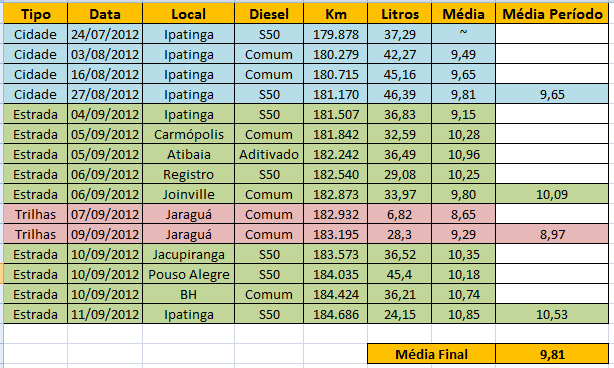The width and height of the screenshot is (614, 368).
Task: Select the period average cell 10,09
Action: (552, 194)
